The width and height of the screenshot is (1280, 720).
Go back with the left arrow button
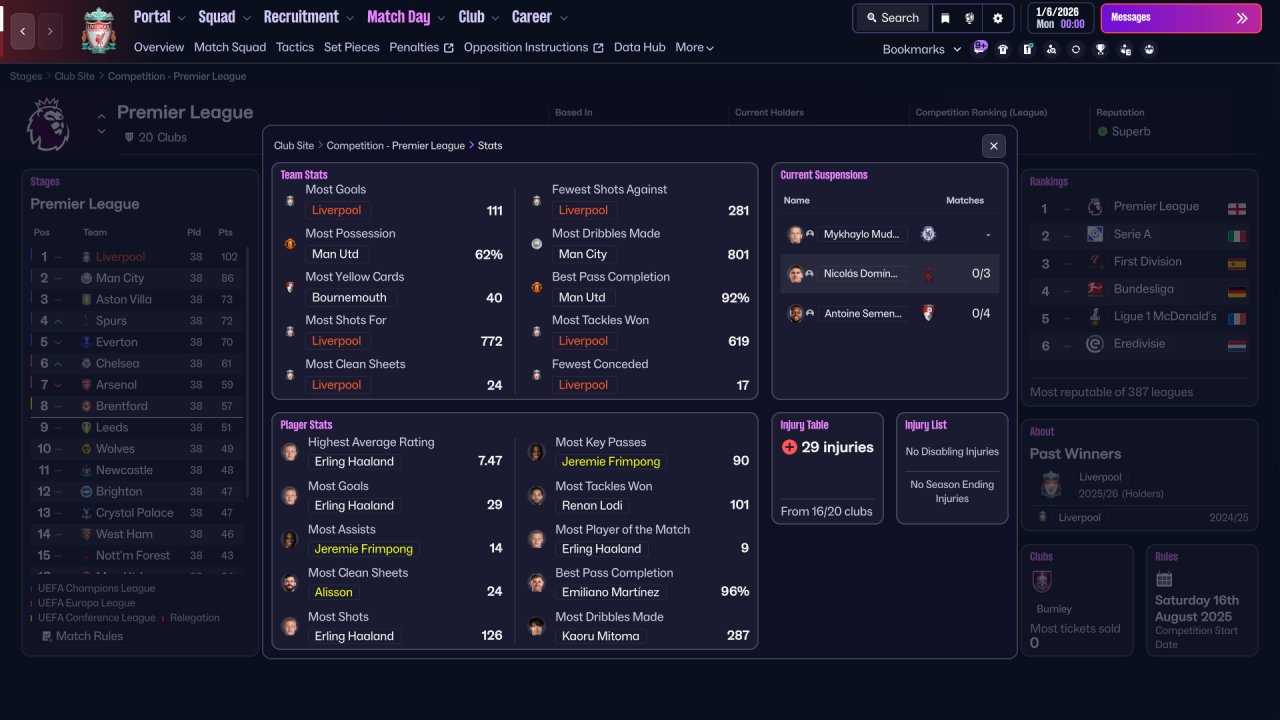23,32
